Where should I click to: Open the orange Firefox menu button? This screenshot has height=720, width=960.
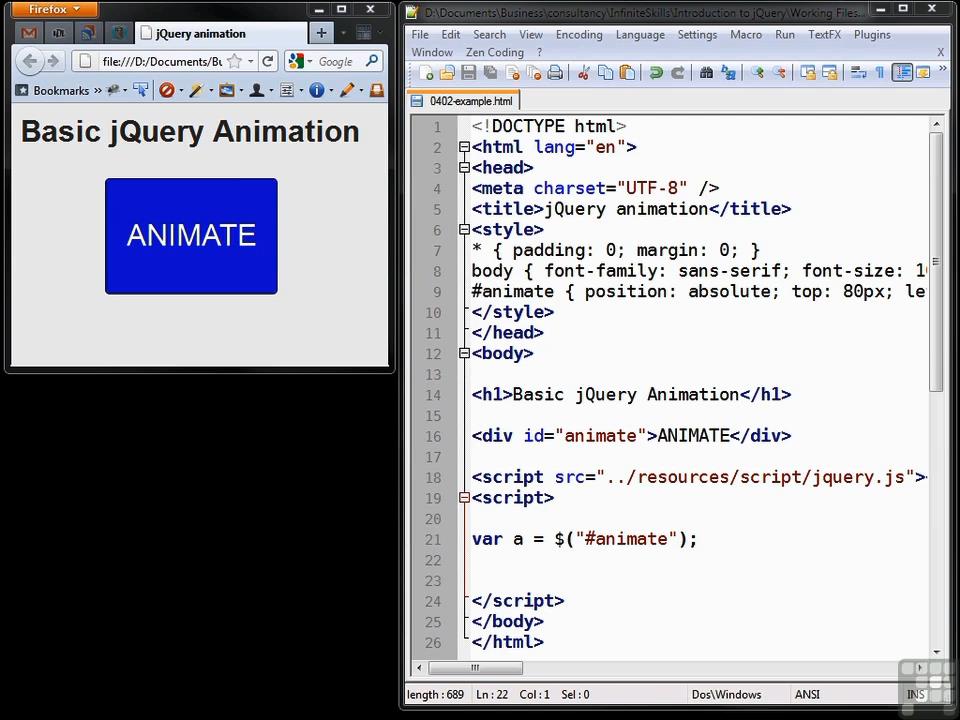(54, 9)
